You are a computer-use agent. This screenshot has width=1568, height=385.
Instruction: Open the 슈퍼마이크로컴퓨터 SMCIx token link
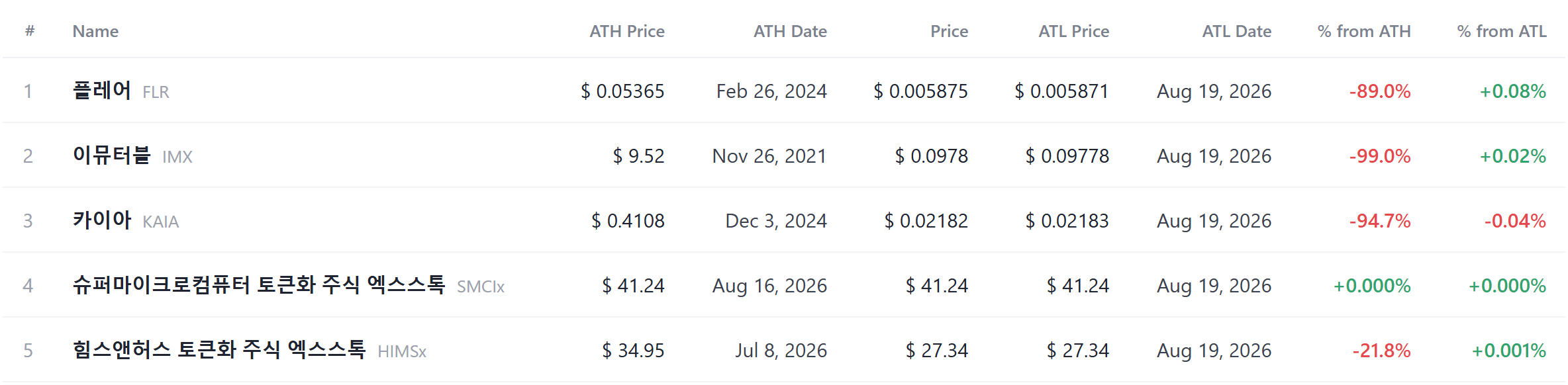[289, 285]
